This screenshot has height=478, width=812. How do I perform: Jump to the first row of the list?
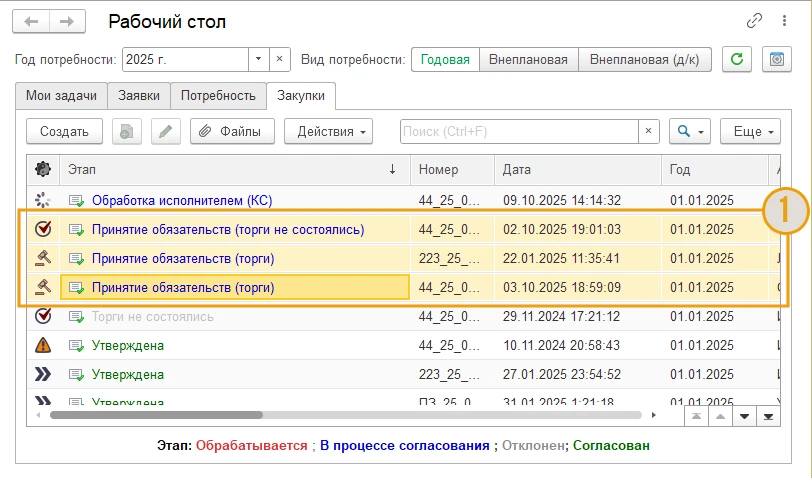pyautogui.click(x=697, y=416)
